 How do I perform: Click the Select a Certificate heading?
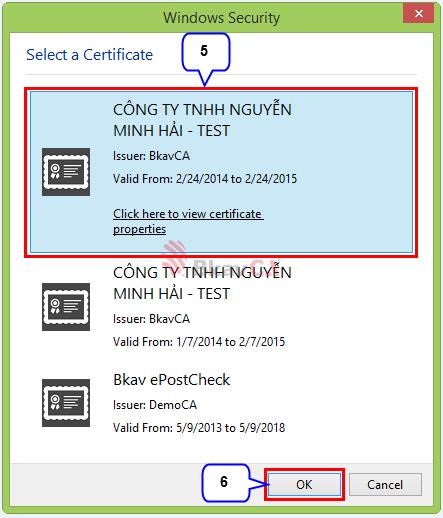pyautogui.click(x=89, y=55)
